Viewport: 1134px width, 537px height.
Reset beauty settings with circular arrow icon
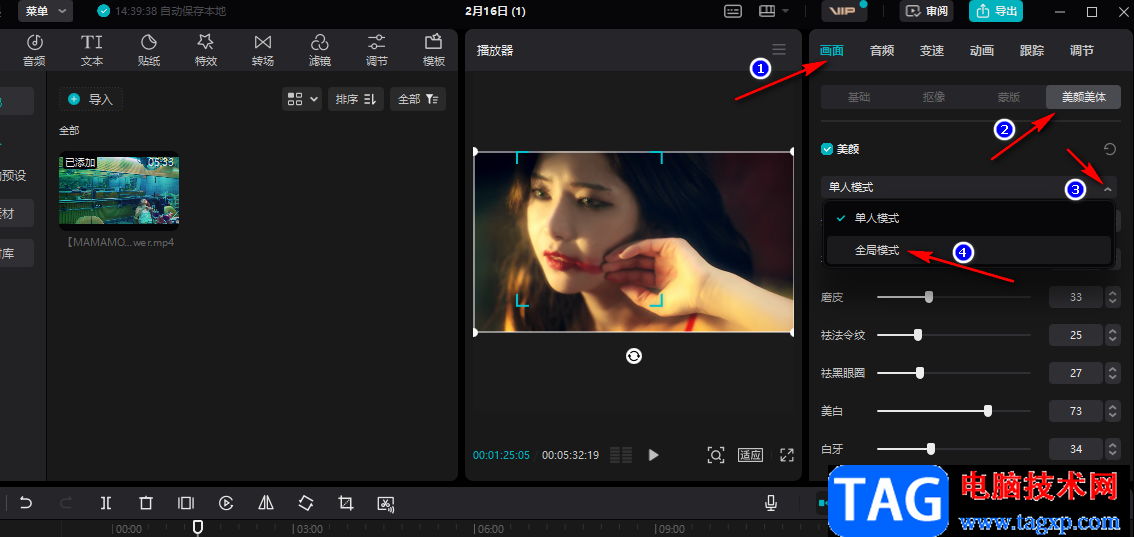(1110, 149)
